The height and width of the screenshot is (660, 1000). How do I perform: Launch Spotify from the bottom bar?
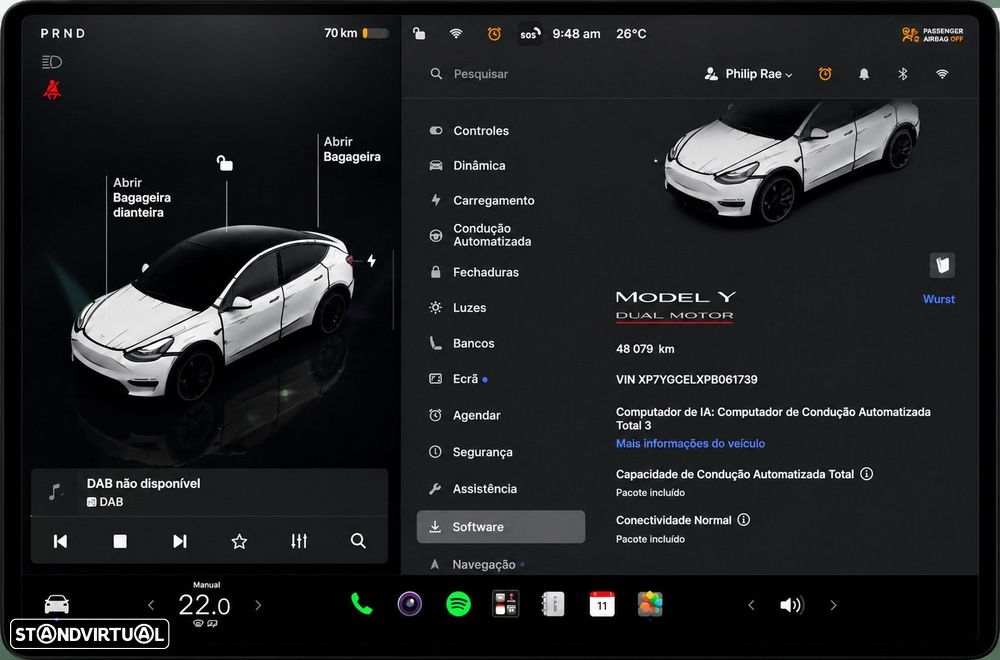pos(458,603)
